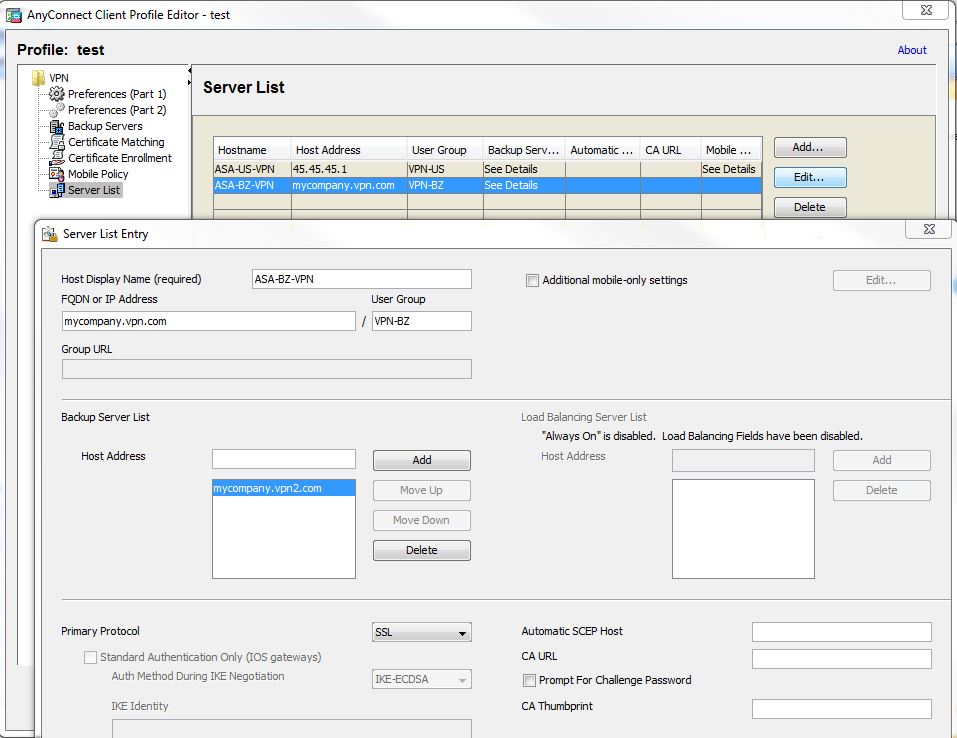The width and height of the screenshot is (957, 738).
Task: Click the Certificate Enrollment icon
Action: tap(57, 157)
